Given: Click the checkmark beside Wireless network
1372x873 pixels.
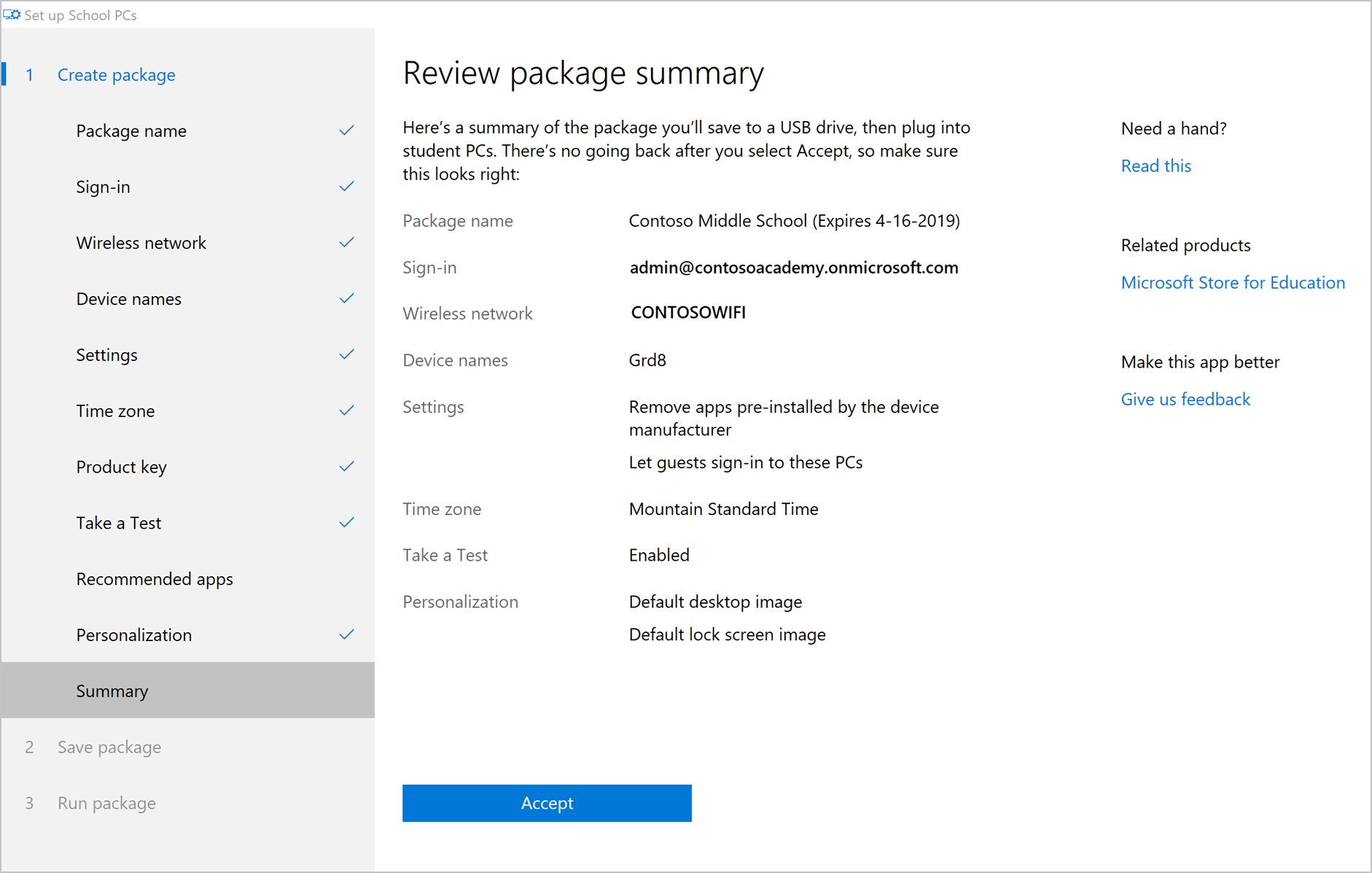Looking at the screenshot, I should (x=346, y=243).
